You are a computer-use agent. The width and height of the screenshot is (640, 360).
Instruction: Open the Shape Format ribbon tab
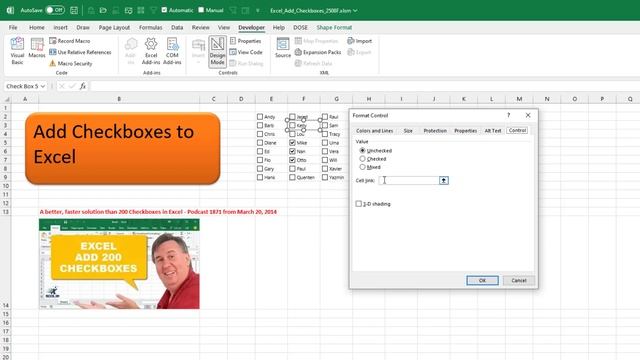(334, 27)
